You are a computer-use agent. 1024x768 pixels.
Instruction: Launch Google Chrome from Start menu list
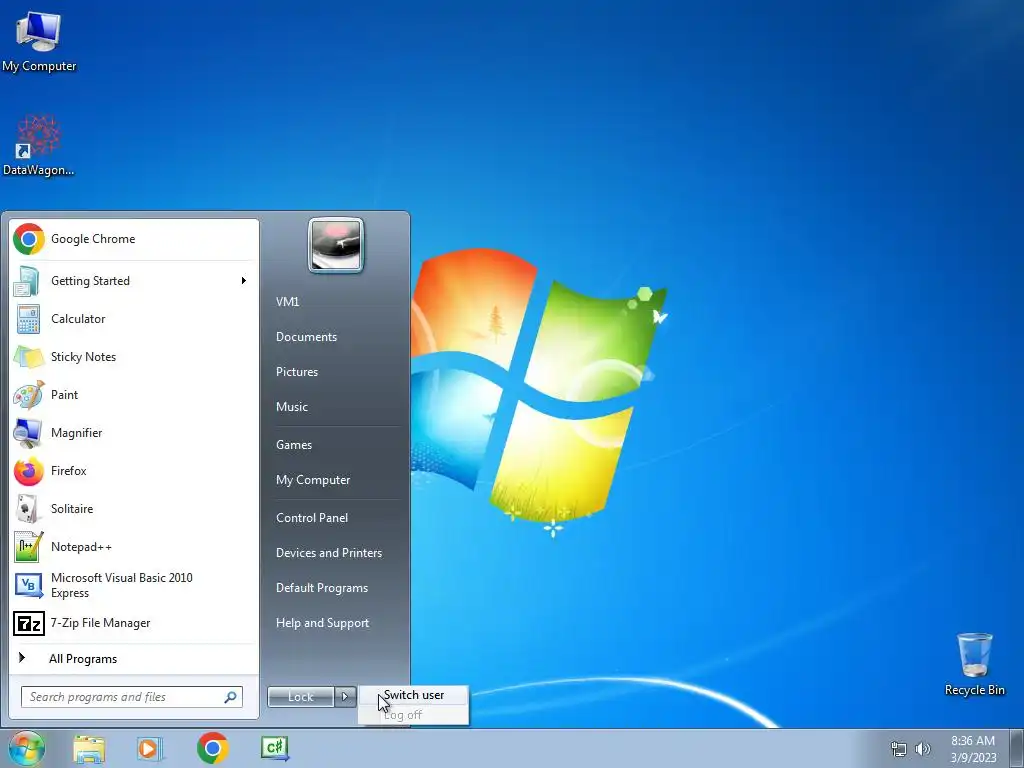[134, 239]
